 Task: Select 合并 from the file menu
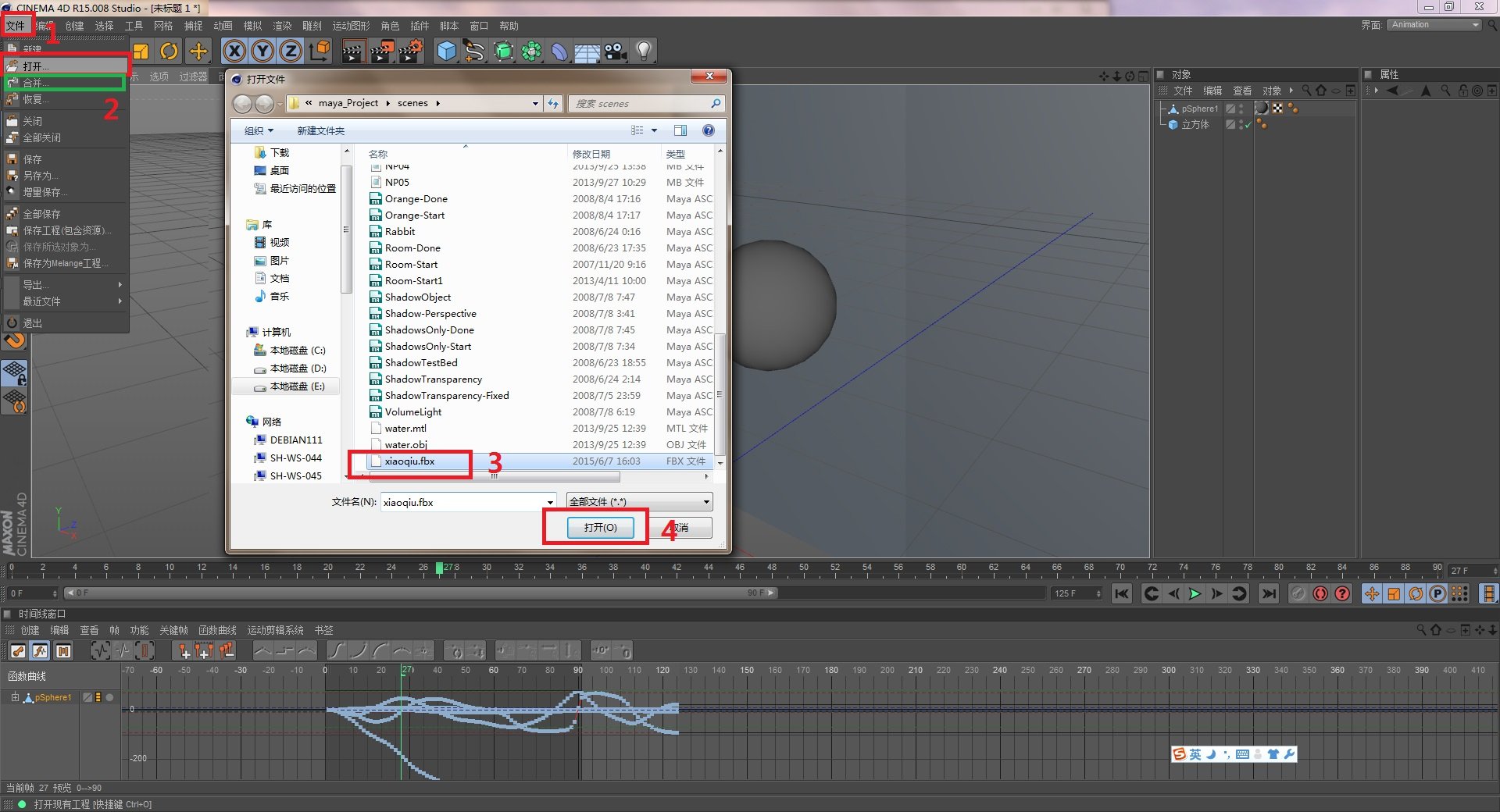point(35,83)
